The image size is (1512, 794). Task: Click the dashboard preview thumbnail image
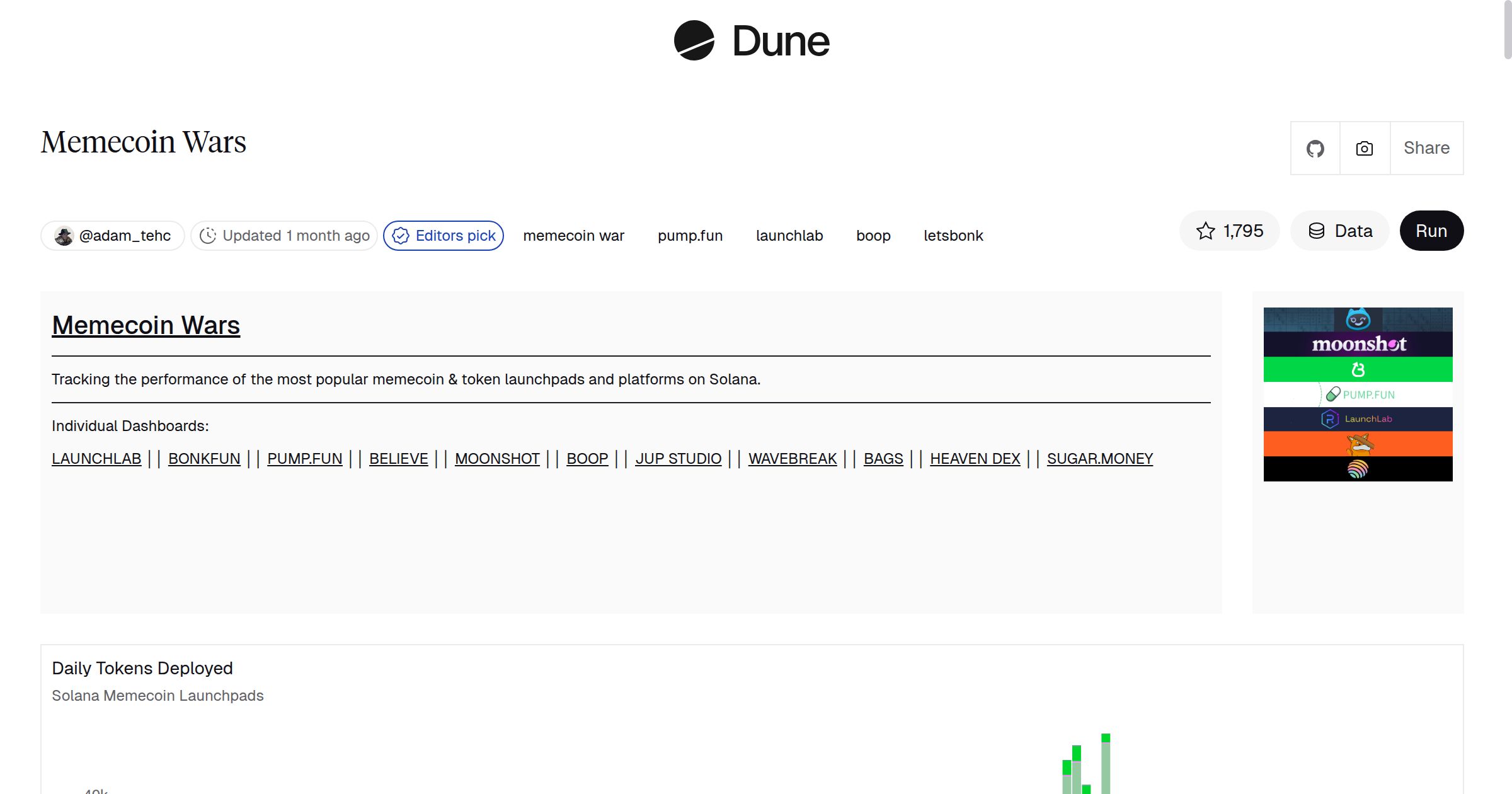tap(1358, 393)
